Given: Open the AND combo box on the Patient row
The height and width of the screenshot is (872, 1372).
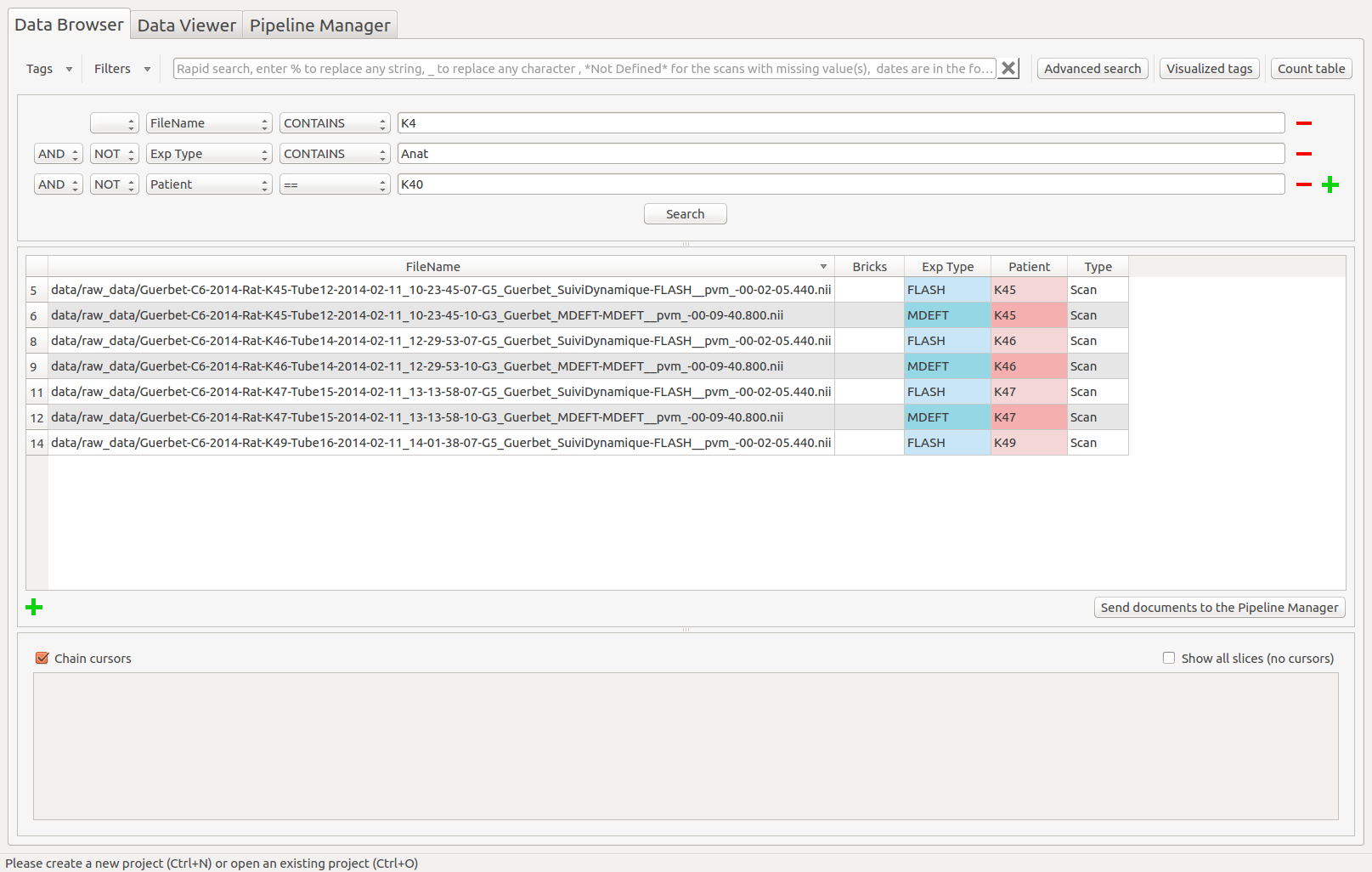Looking at the screenshot, I should coord(59,184).
